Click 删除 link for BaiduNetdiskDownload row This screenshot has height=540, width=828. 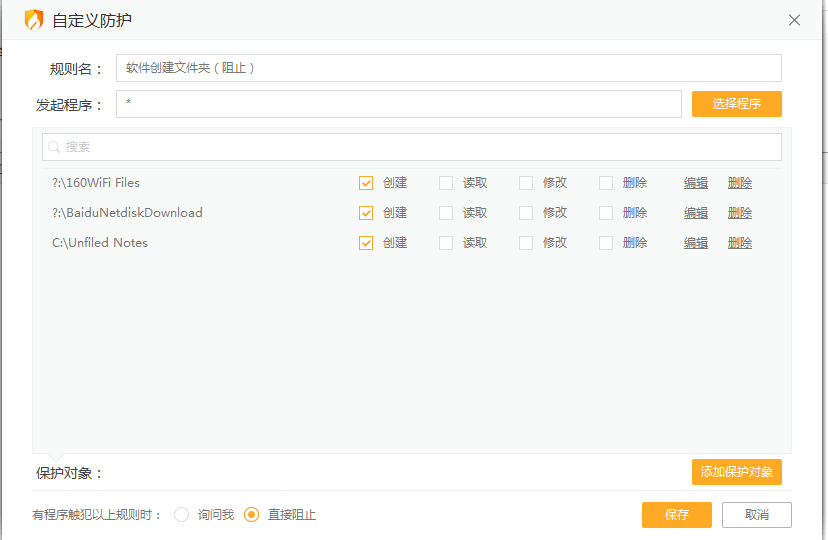[x=740, y=213]
